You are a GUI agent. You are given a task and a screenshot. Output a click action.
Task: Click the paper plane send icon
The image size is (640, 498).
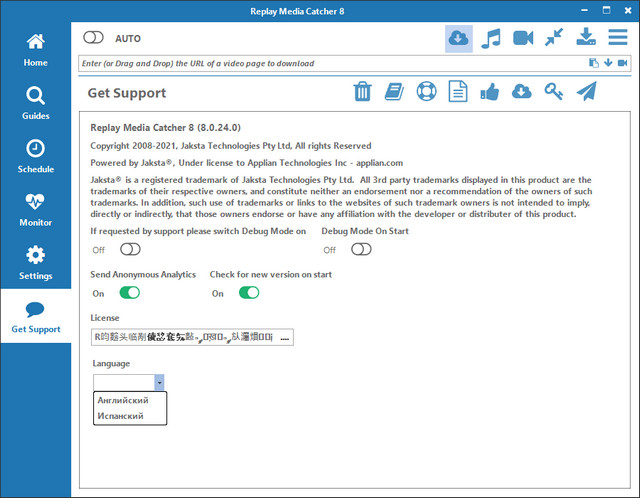coord(586,92)
